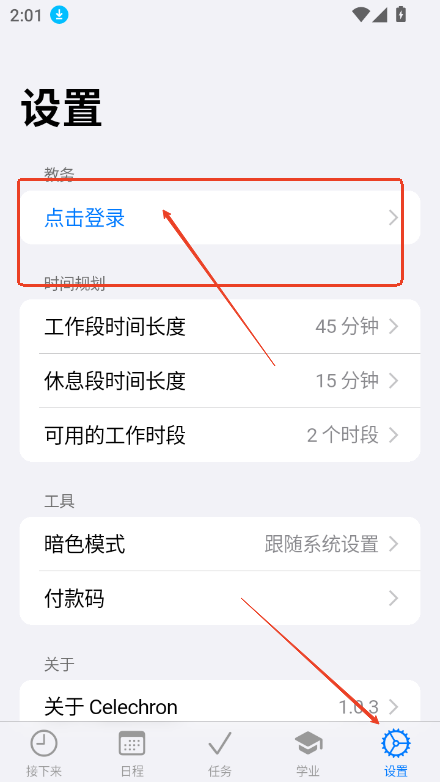Tap 跟随系统设置 value for dark mode
The height and width of the screenshot is (782, 440).
pyautogui.click(x=321, y=544)
